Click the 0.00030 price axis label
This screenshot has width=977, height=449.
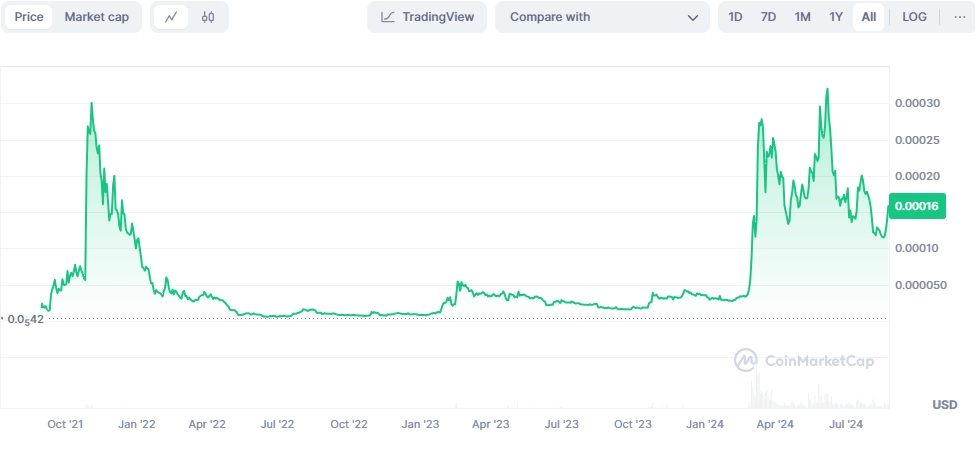[x=917, y=103]
